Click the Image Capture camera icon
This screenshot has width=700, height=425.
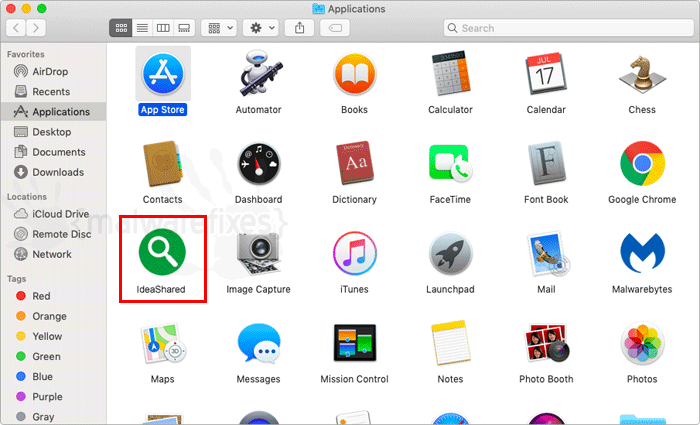(258, 254)
